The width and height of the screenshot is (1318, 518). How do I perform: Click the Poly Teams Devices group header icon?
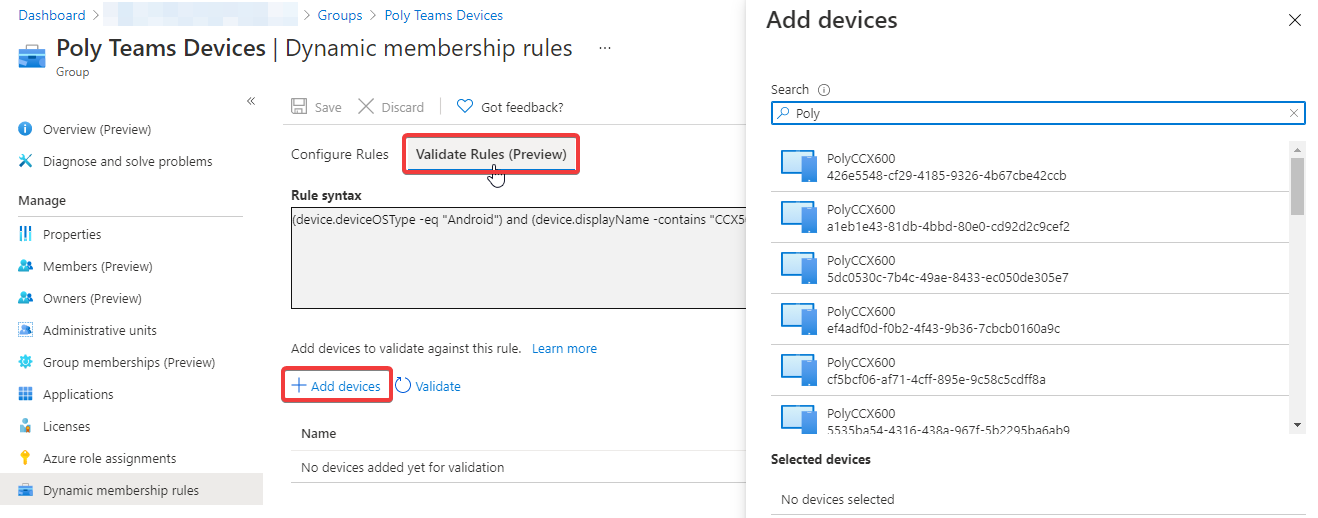click(x=32, y=55)
